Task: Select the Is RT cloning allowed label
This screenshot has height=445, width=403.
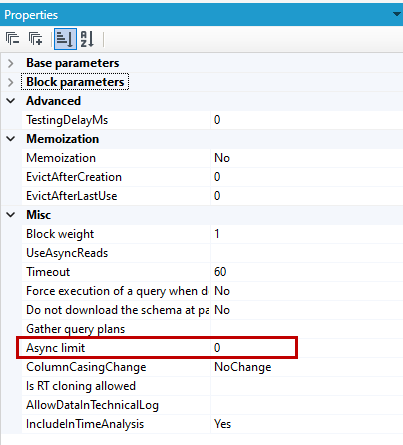Action: coord(81,386)
